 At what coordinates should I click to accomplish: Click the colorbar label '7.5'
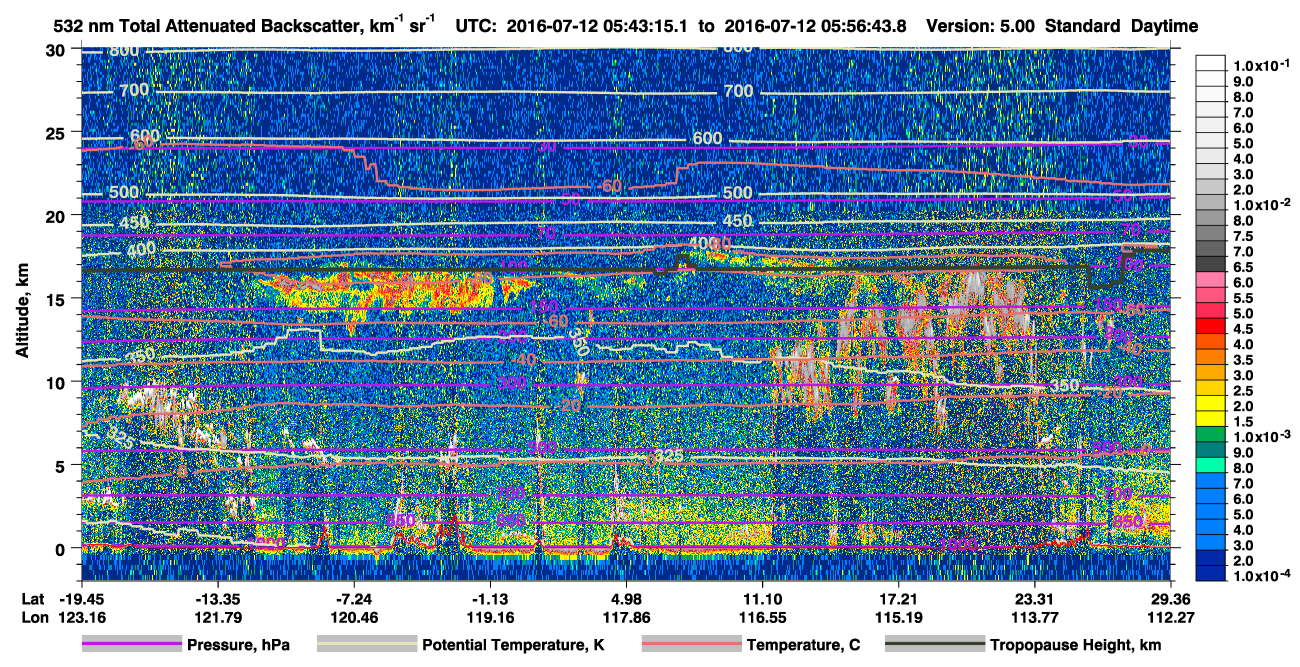[x=1244, y=237]
